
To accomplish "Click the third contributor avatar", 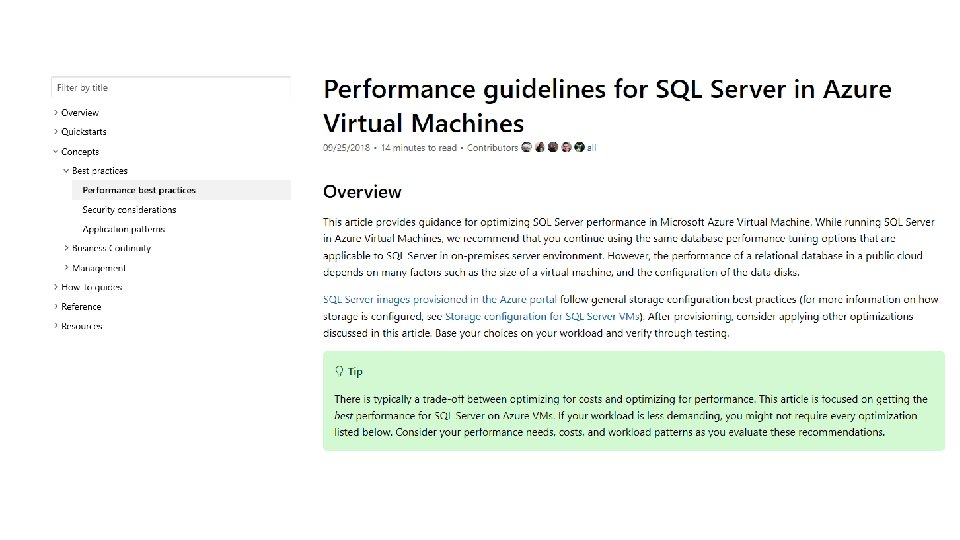I will point(553,148).
